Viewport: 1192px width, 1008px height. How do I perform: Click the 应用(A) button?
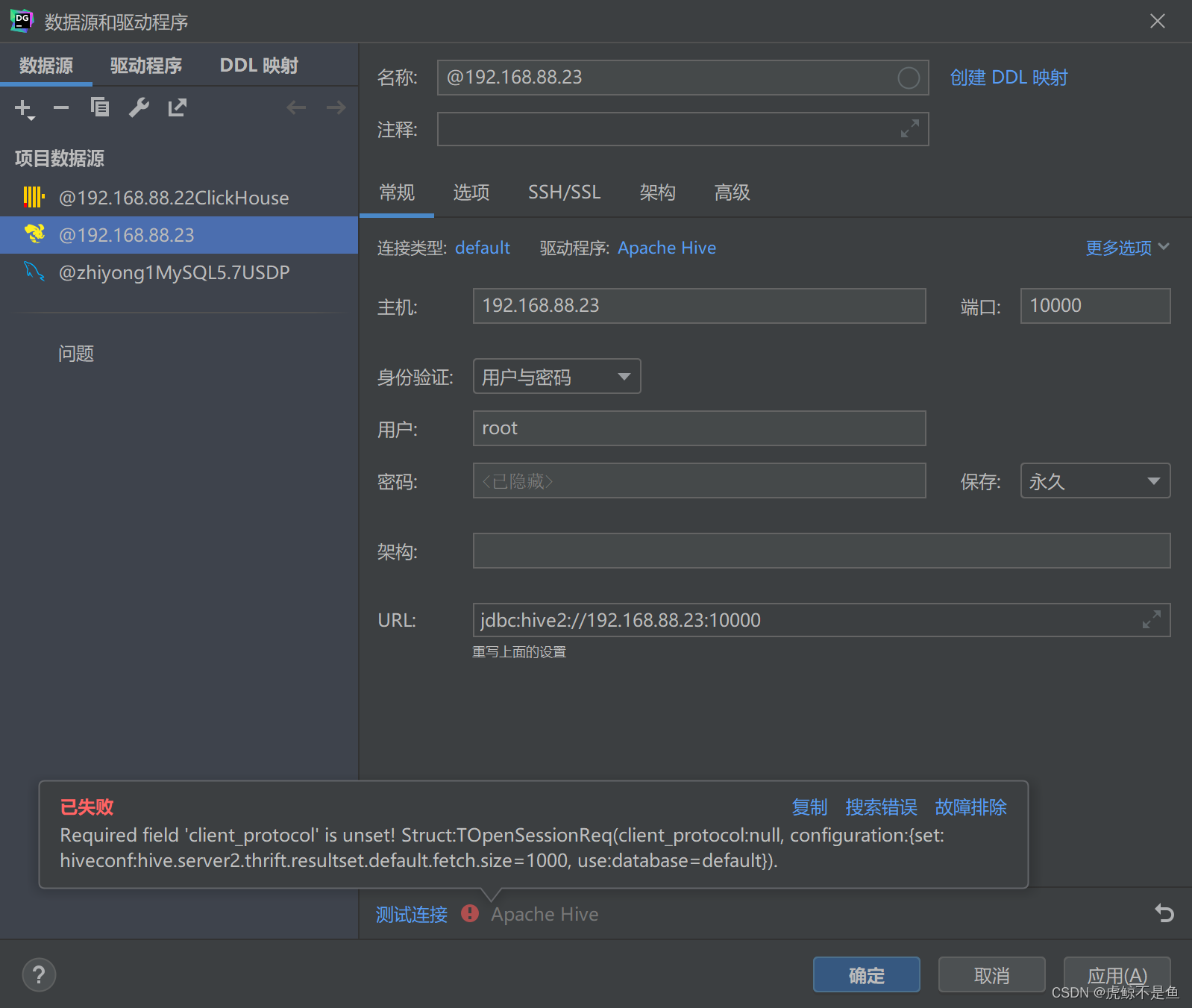(x=1117, y=974)
